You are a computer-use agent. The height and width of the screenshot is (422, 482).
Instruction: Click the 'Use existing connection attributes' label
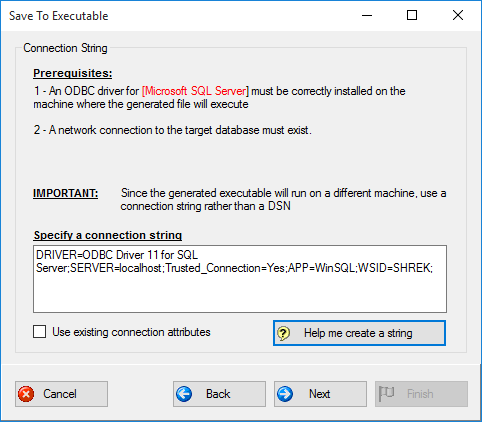point(131,332)
